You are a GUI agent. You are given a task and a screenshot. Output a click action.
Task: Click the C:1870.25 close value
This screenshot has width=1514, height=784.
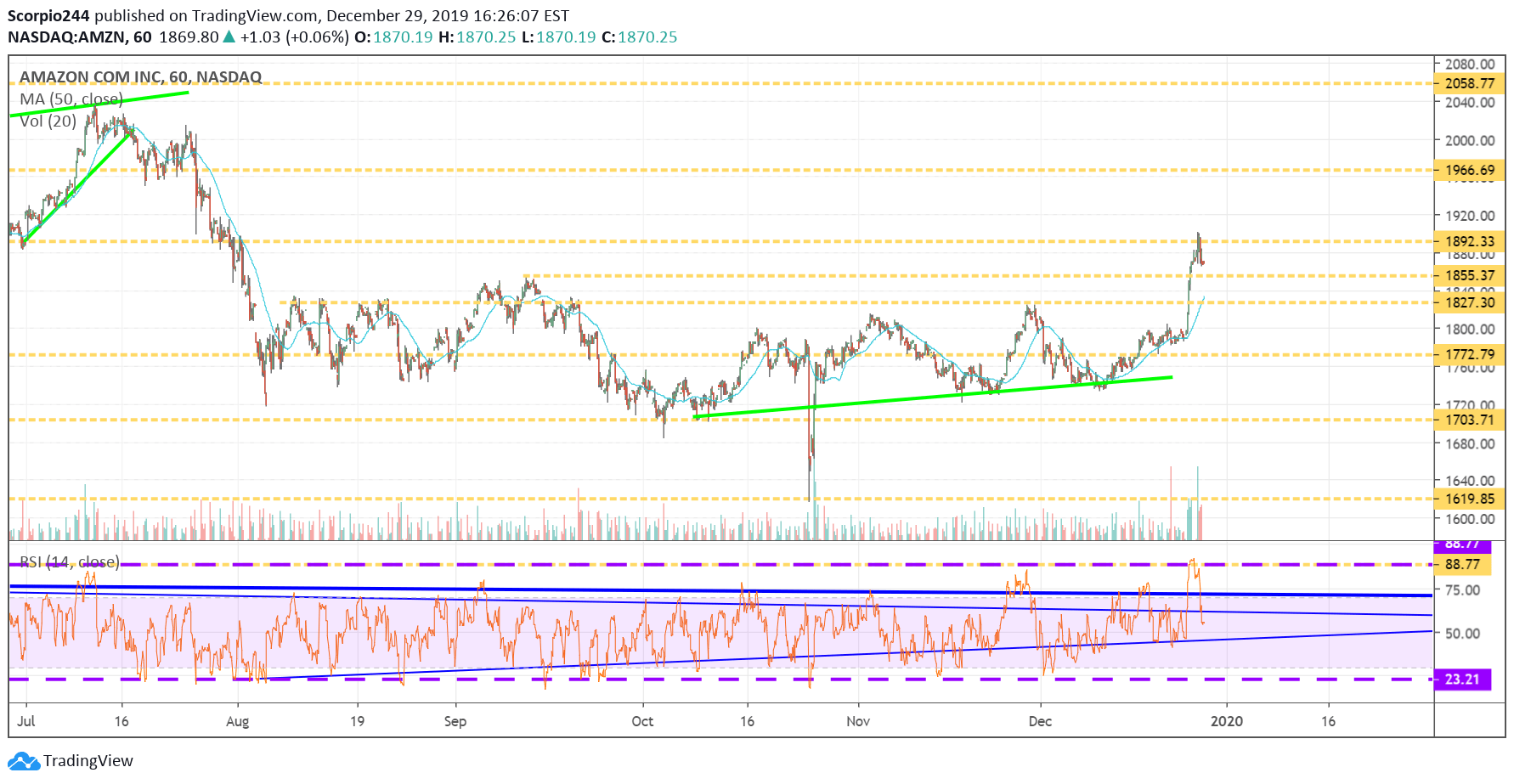click(x=639, y=37)
